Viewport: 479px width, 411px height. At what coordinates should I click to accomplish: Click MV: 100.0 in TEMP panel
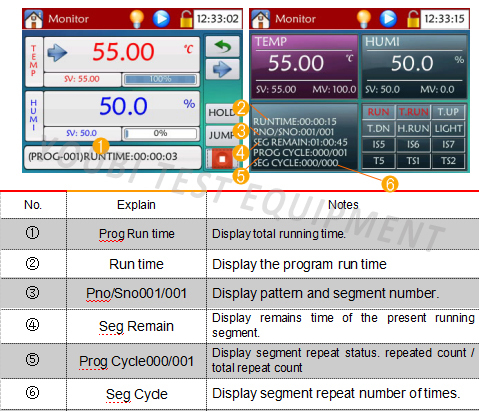click(x=334, y=89)
